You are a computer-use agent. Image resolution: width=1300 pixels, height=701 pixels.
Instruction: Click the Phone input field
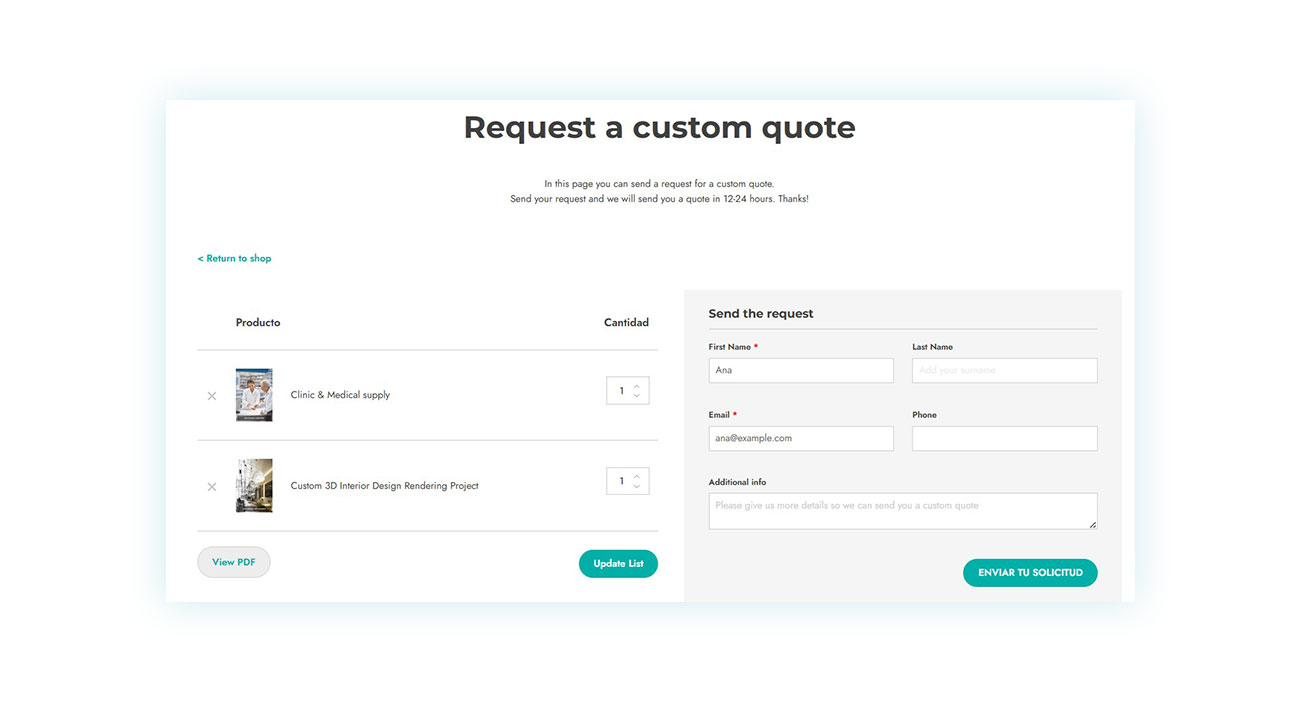pyautogui.click(x=1005, y=438)
